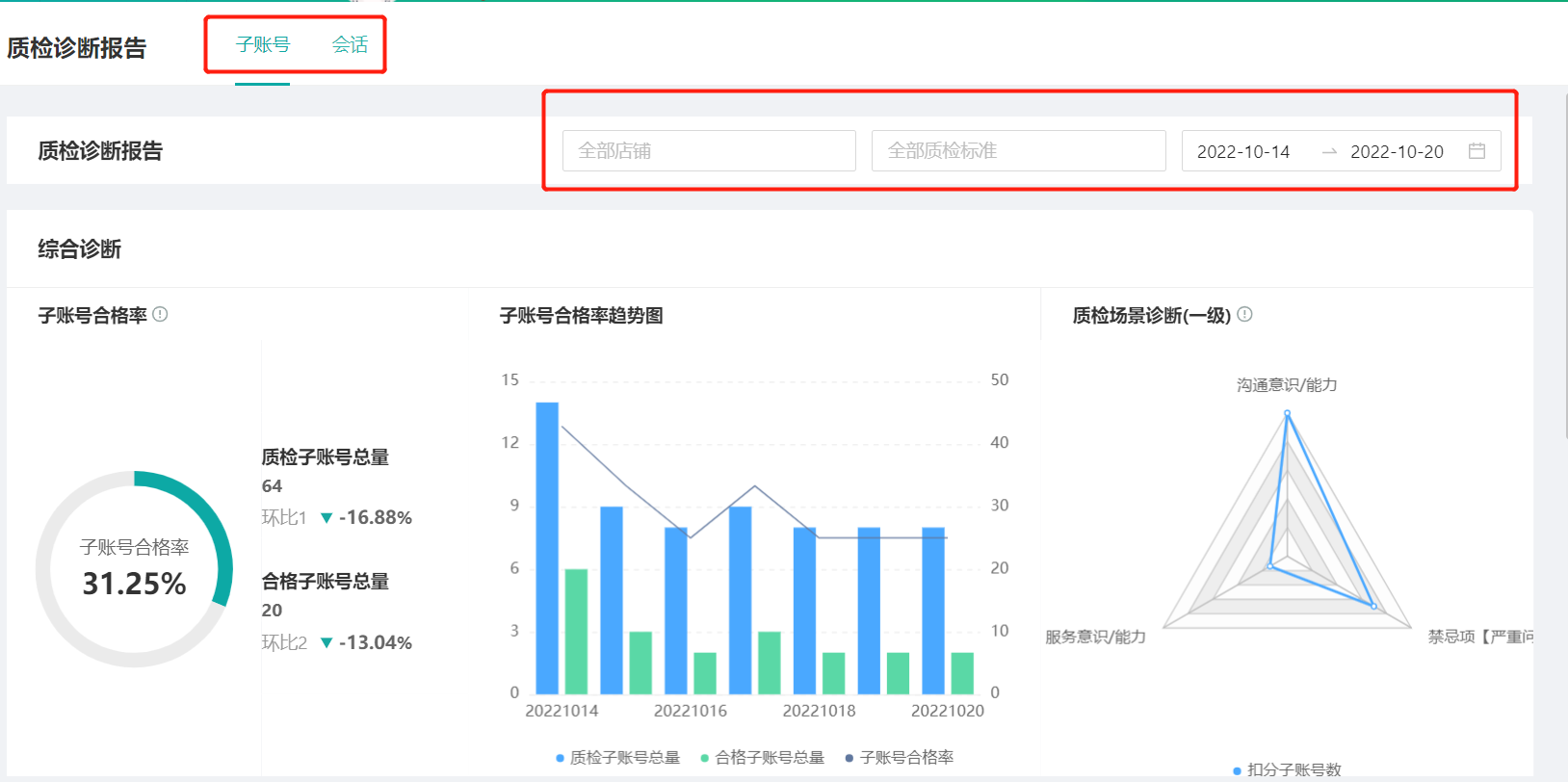Click the end date 2022-10-20 field

[1397, 152]
